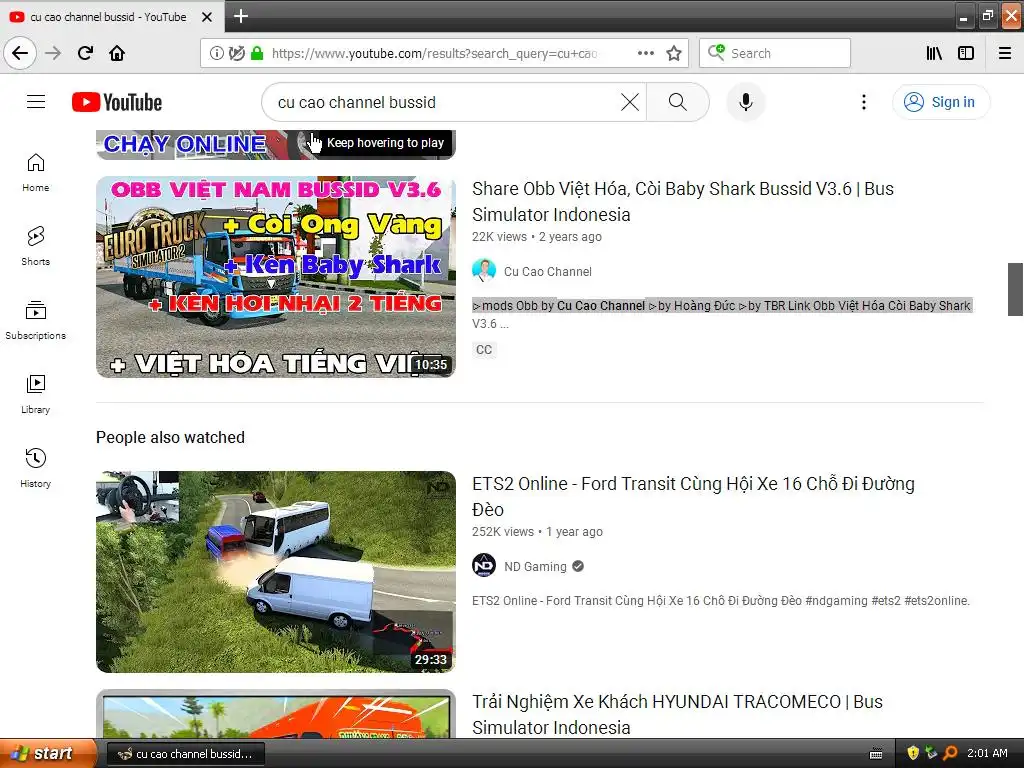Click the ETS2 video description text

point(721,601)
